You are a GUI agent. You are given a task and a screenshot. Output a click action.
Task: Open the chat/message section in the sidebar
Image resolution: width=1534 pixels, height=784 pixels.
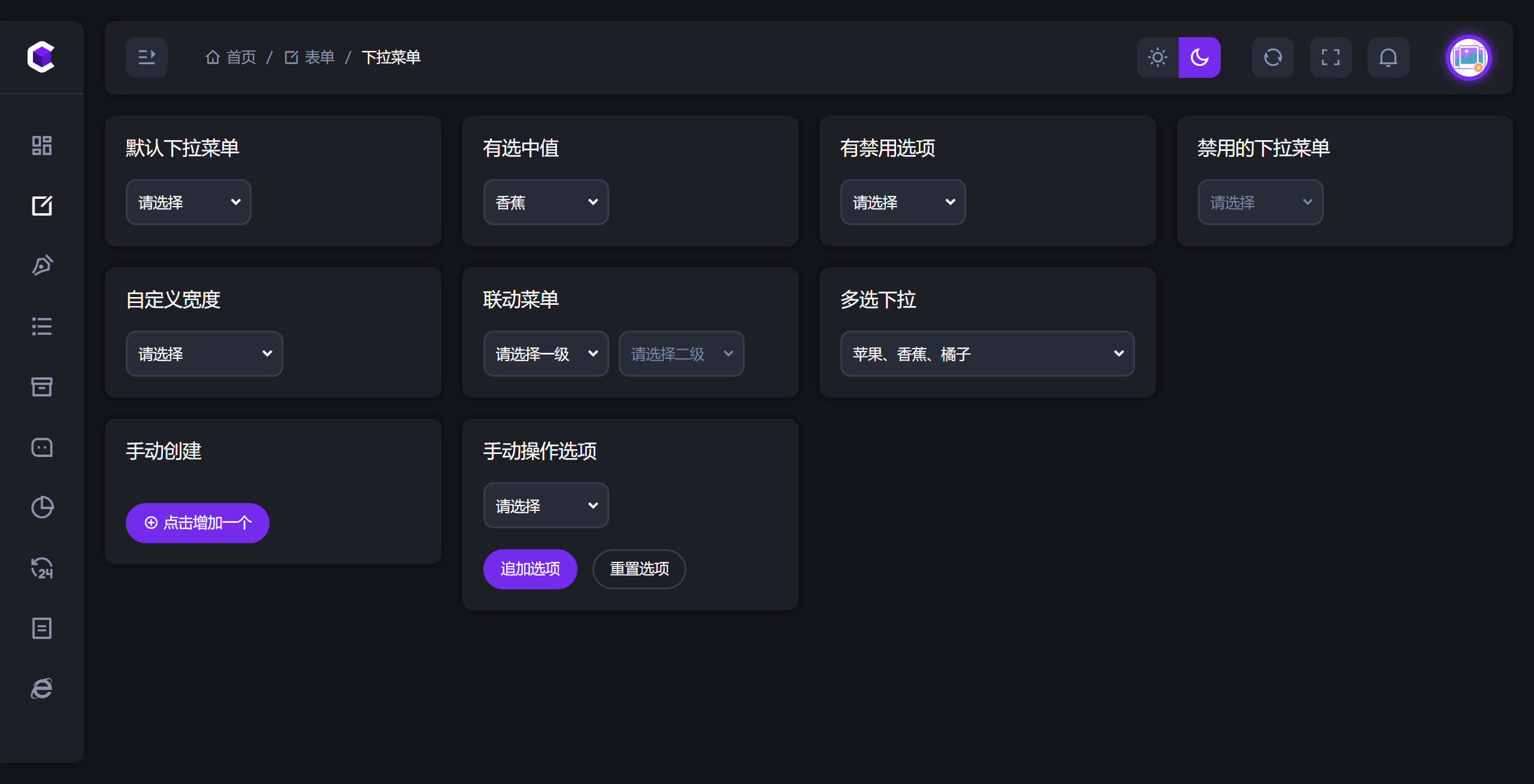[x=41, y=447]
